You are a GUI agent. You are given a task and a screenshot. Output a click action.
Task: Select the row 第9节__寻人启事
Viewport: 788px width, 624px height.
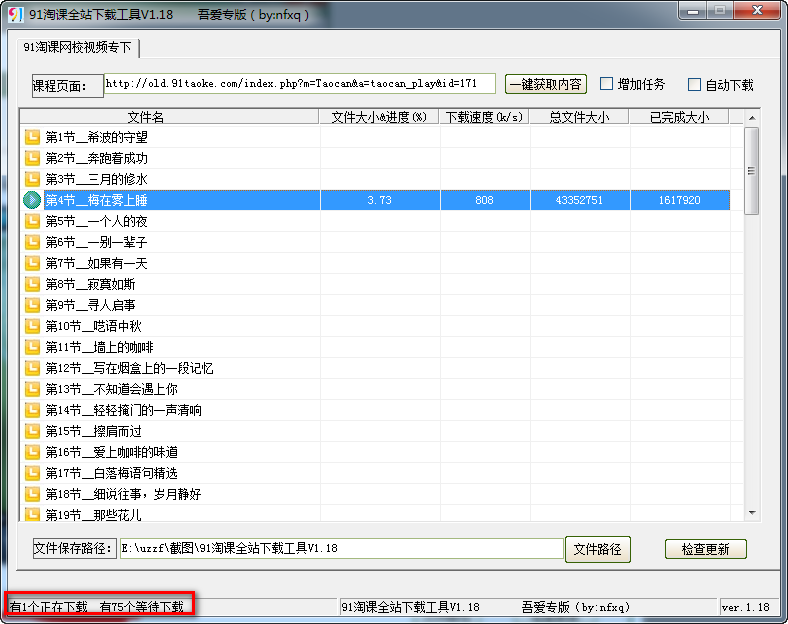click(x=375, y=305)
